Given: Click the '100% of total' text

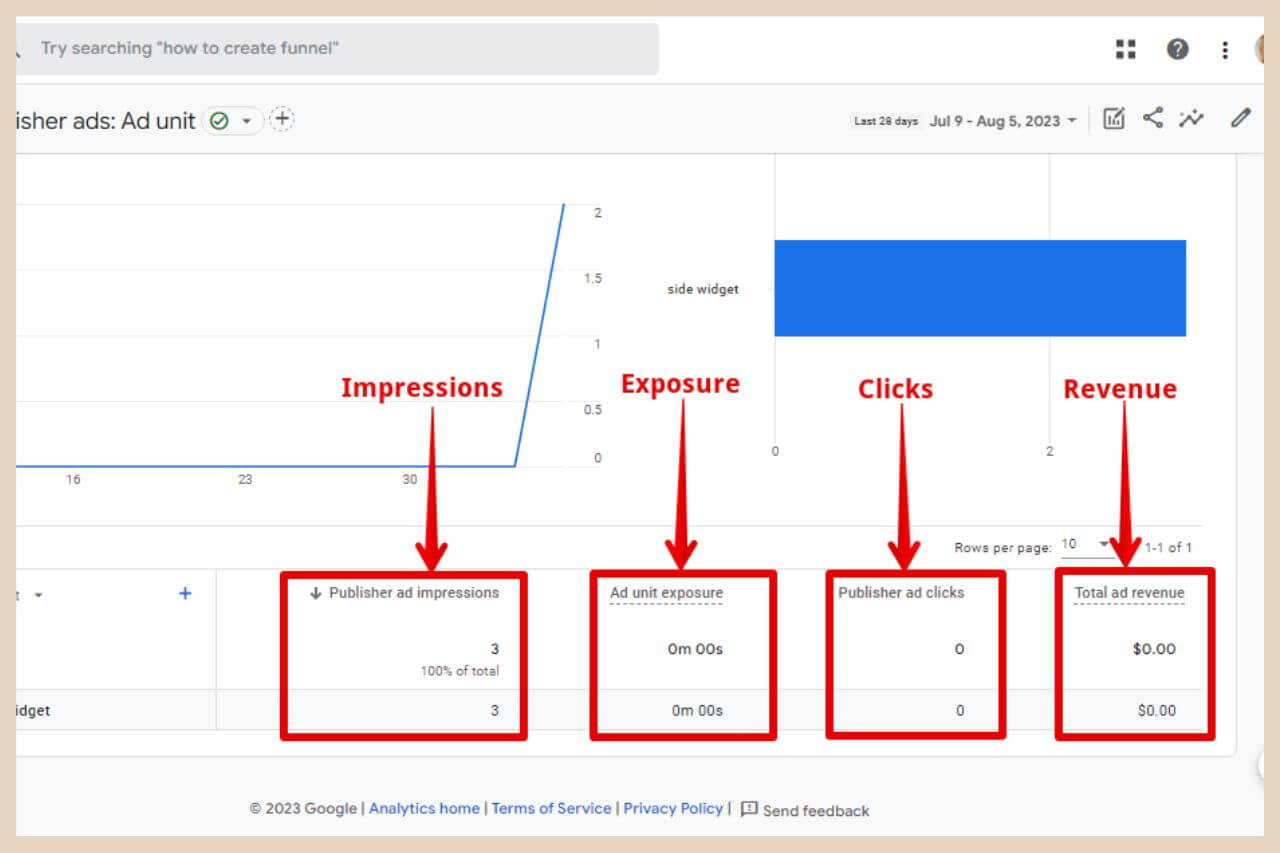Looking at the screenshot, I should [x=460, y=671].
